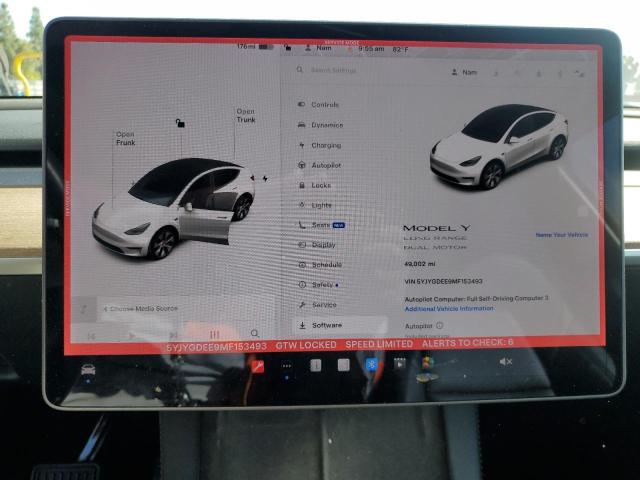
Task: Tap the Autopilot info circle icon
Action: [x=440, y=326]
